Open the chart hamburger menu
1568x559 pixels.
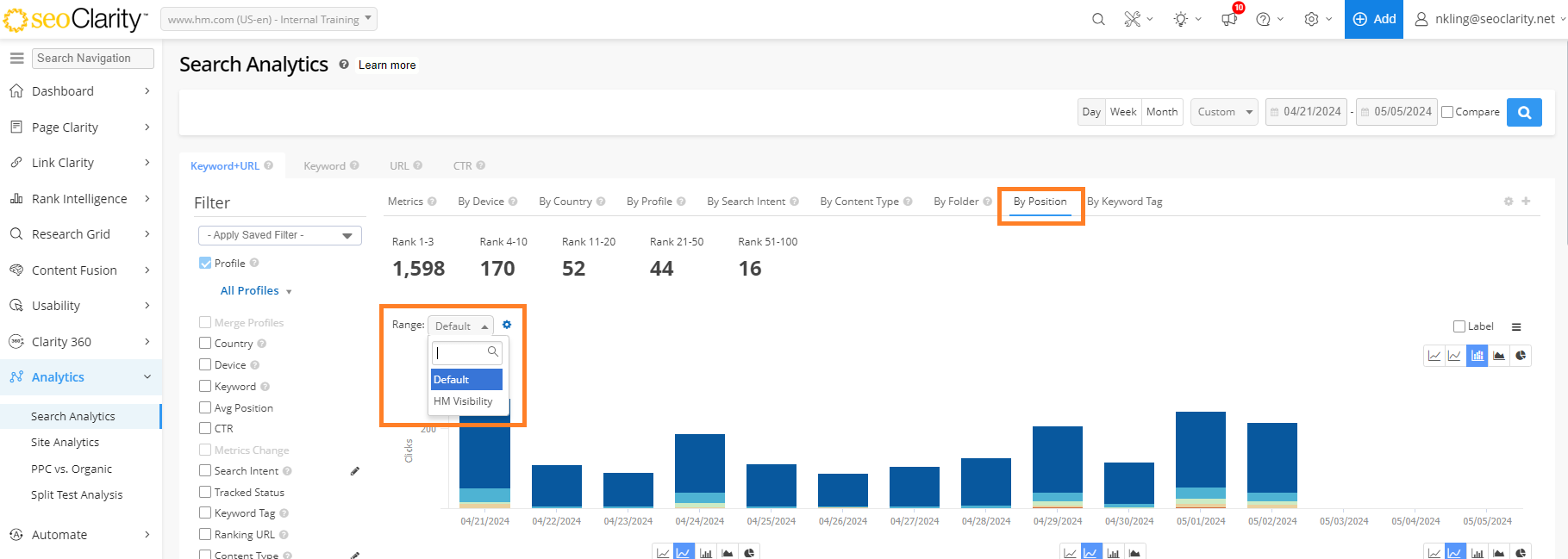point(1516,327)
